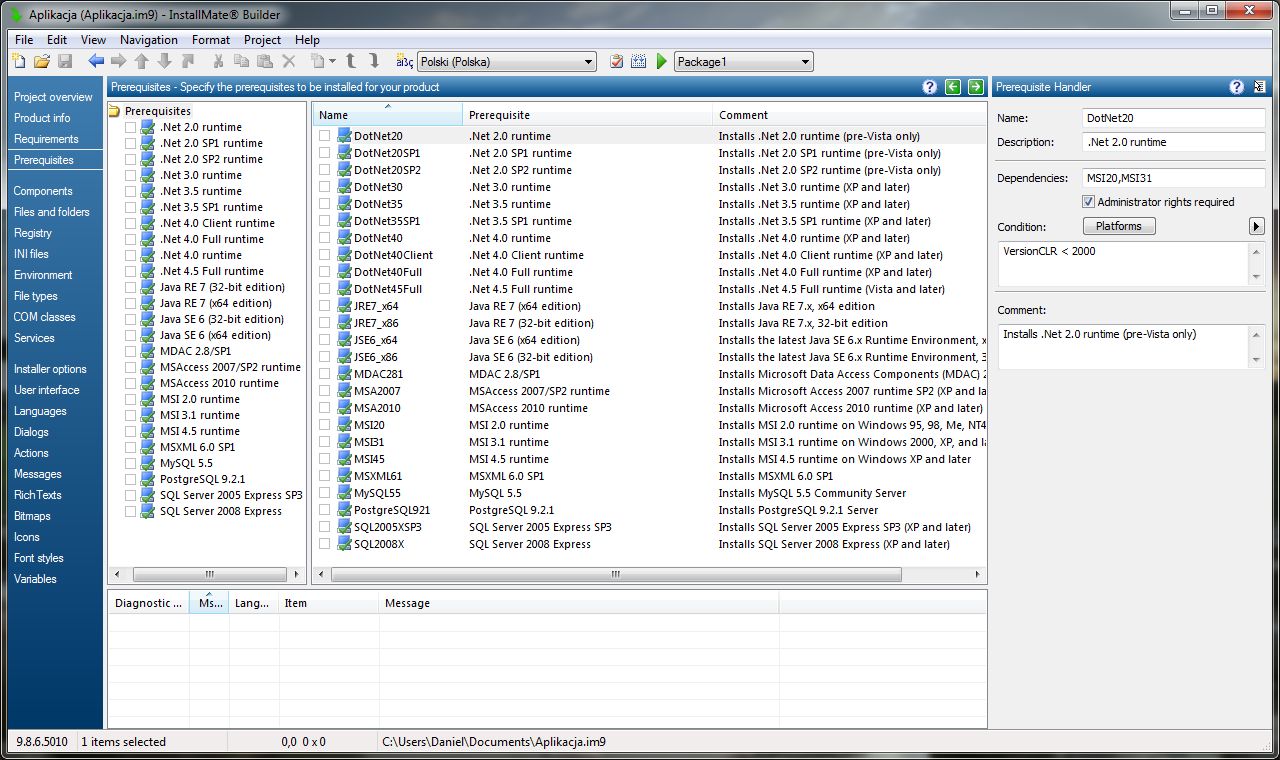Open the File menu
The height and width of the screenshot is (760, 1280).
tap(24, 40)
